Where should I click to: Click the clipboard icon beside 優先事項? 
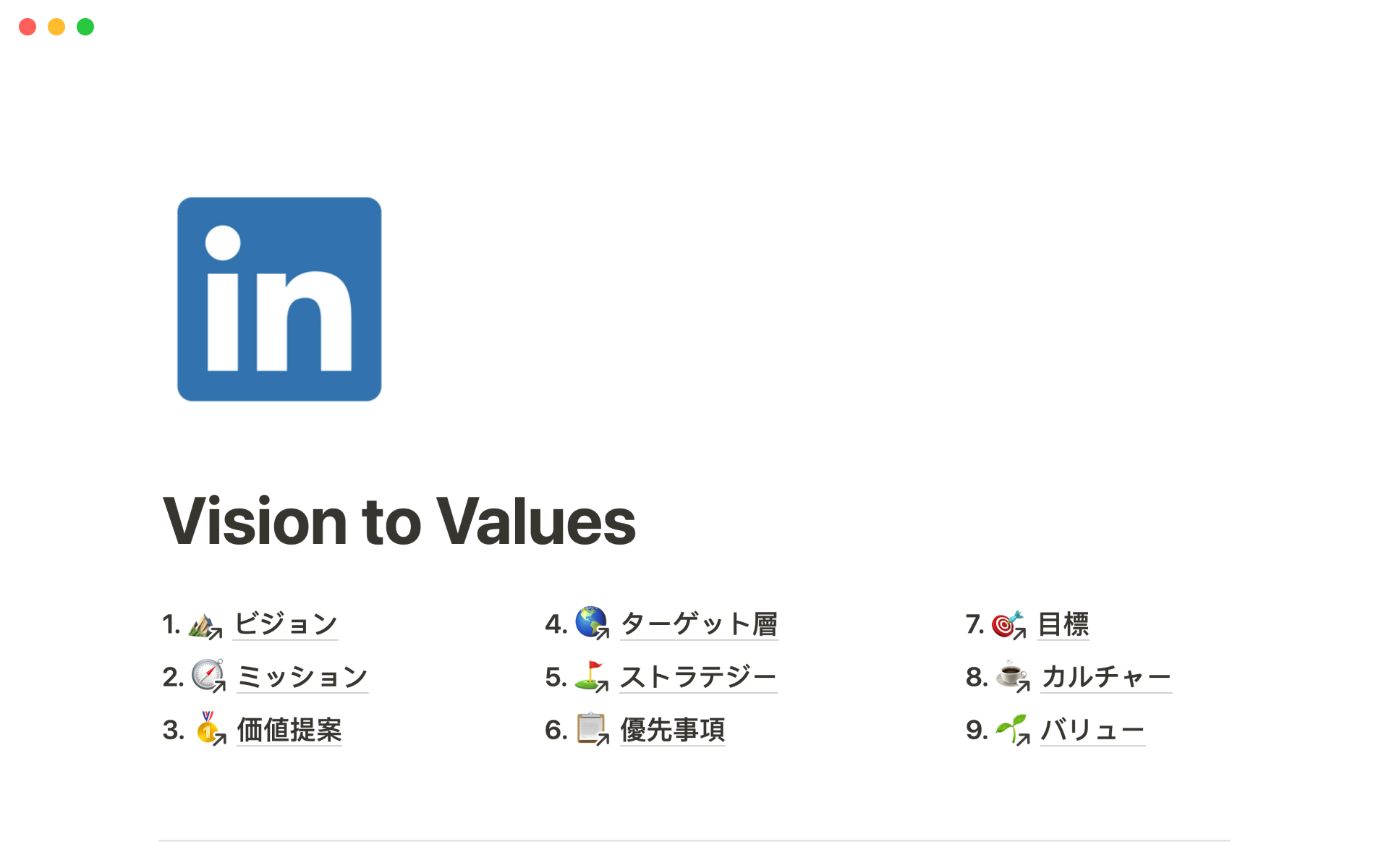(591, 728)
